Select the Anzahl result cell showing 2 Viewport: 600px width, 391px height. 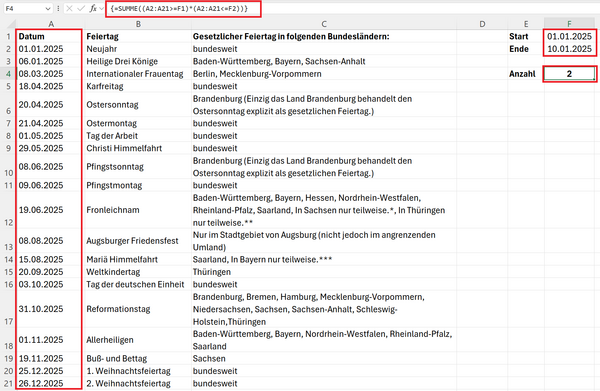click(569, 74)
